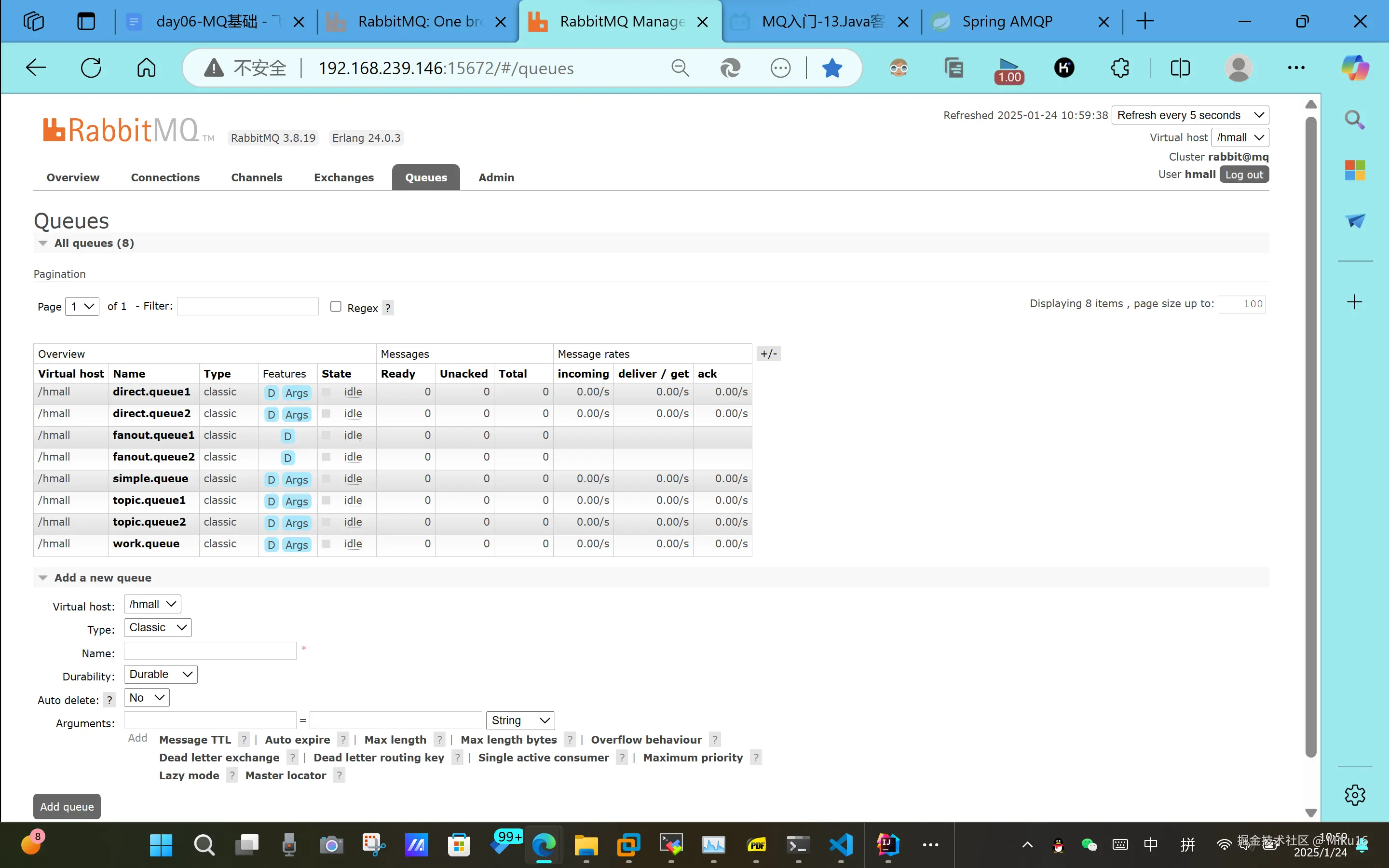
Task: Open the Auto delete dropdown
Action: (146, 697)
